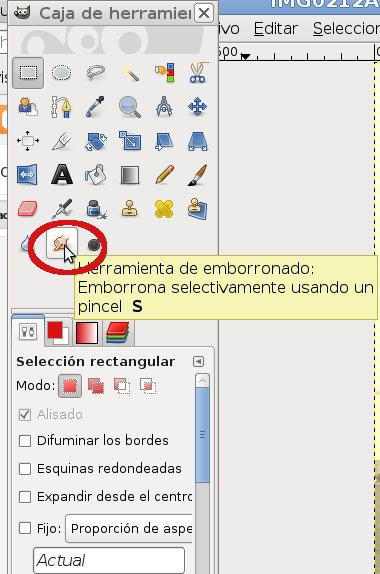Click the Actual aspect ratio input field

click(109, 560)
